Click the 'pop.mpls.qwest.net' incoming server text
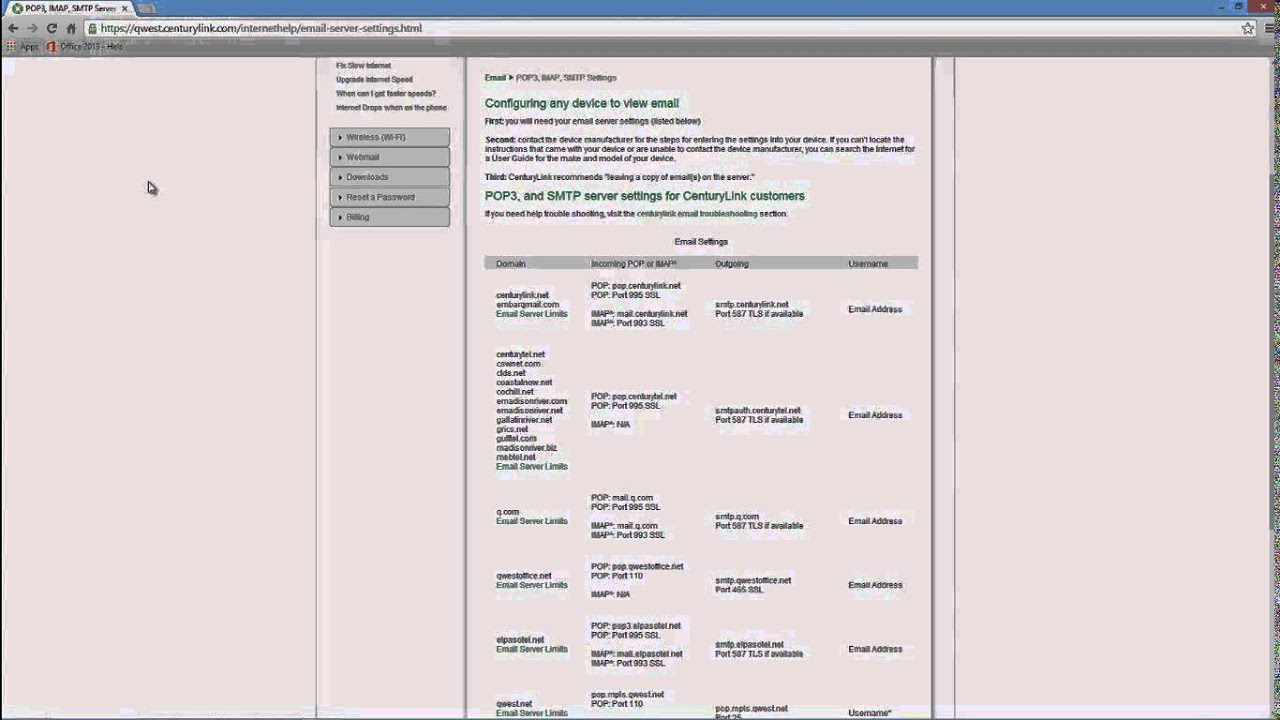Viewport: 1280px width, 720px height. pos(627,695)
